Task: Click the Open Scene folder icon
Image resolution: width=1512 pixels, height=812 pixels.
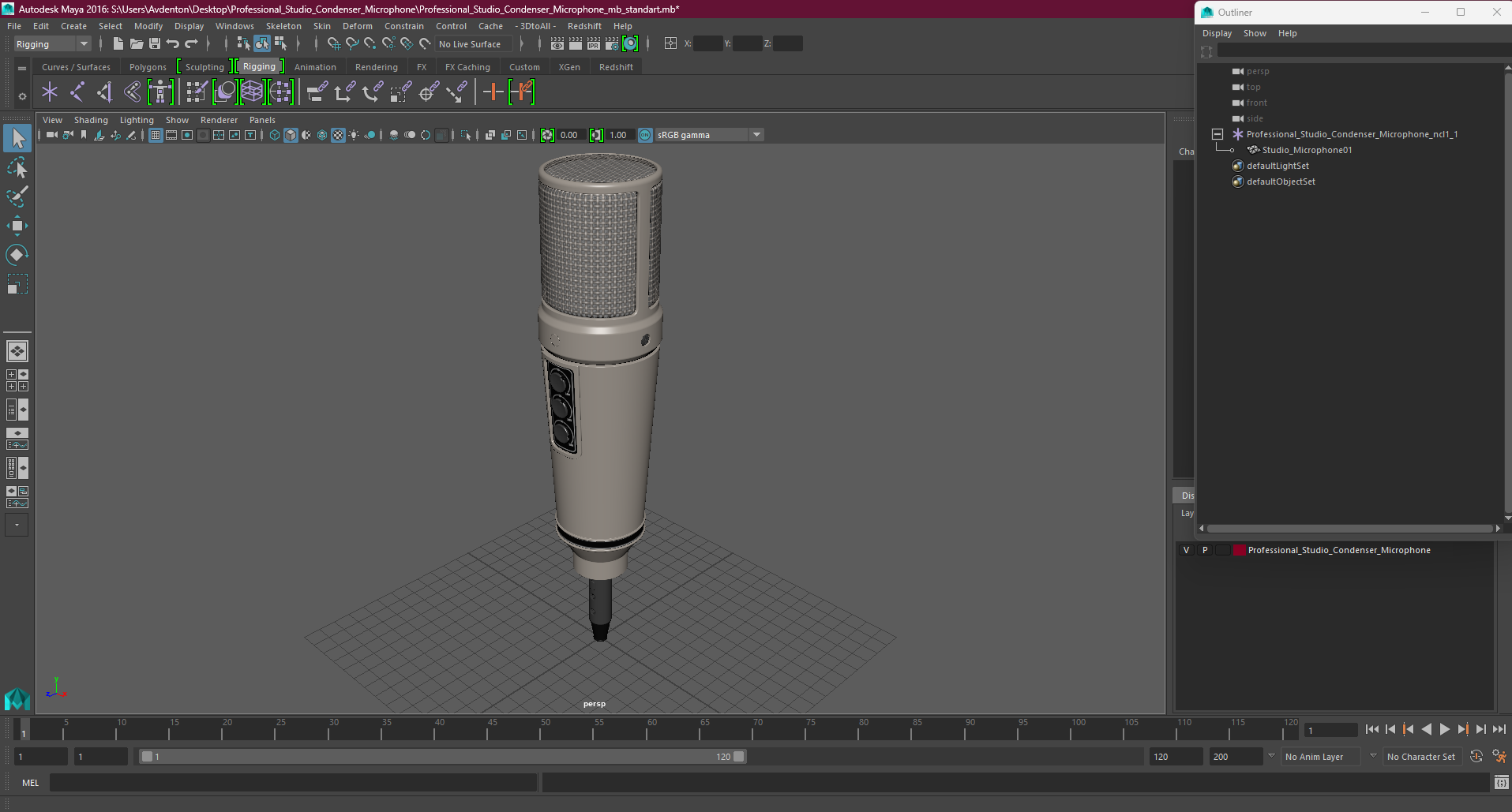Action: pyautogui.click(x=136, y=44)
